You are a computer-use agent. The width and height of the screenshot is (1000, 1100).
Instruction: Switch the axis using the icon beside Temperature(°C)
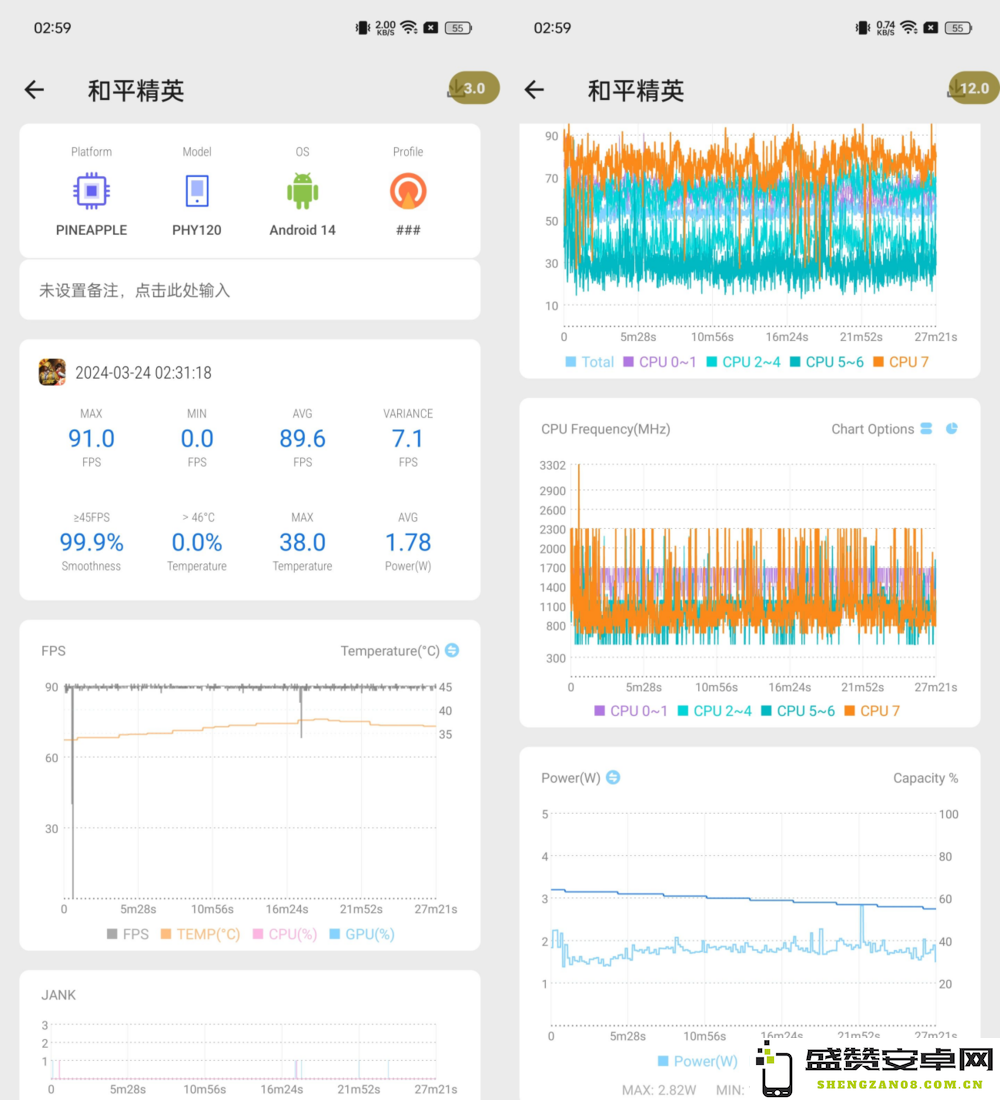coord(453,650)
